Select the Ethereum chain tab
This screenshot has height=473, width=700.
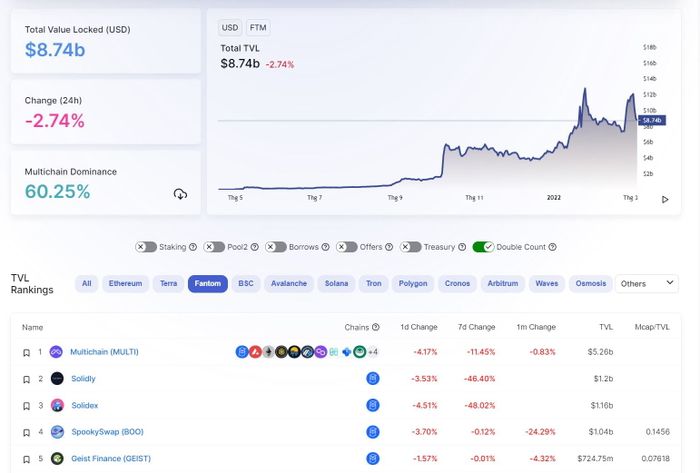click(125, 284)
